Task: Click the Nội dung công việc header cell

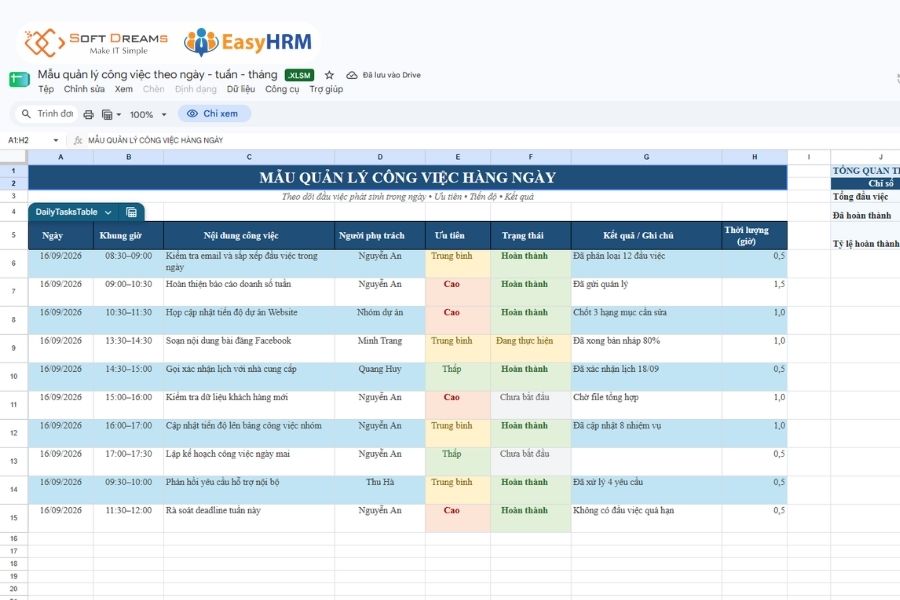Action: 249,235
